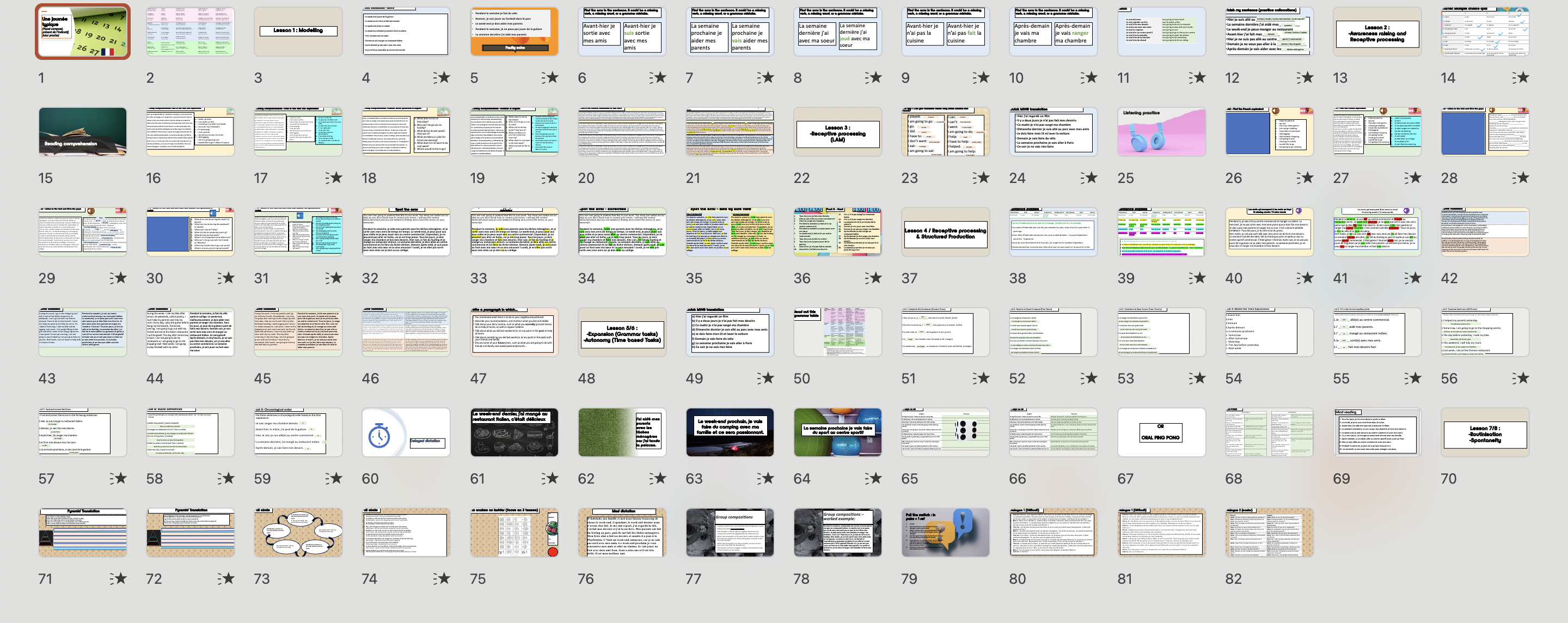Screen dimensions: 1568x623
Task: Select the 'Lesson 4 / Receptive processing' slide thumbnail
Action: [x=945, y=232]
